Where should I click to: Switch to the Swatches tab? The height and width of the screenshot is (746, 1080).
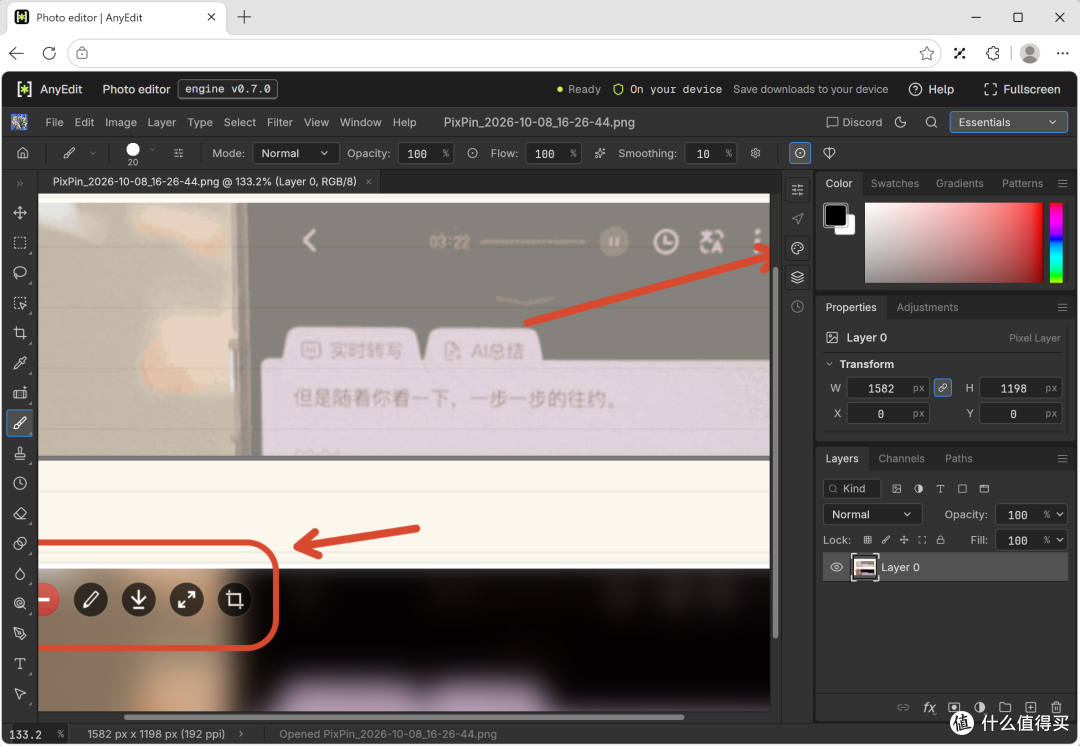(894, 183)
